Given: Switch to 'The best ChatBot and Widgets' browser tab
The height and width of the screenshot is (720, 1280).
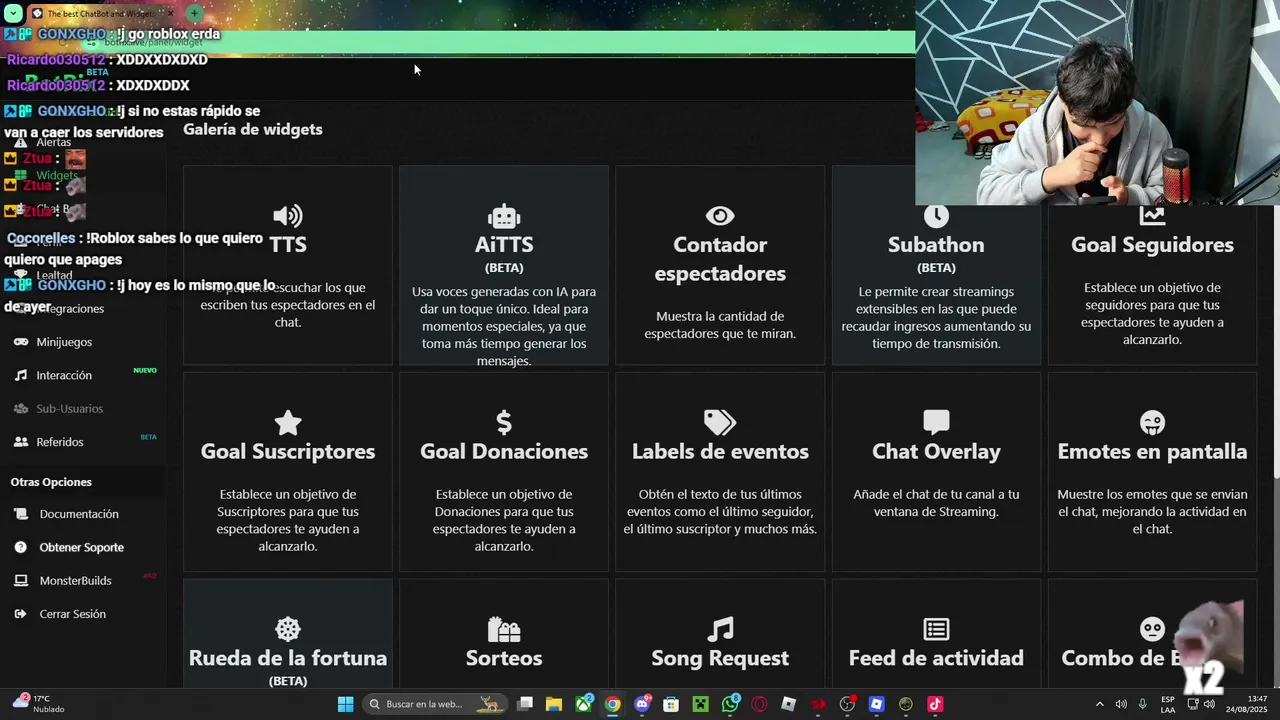Looking at the screenshot, I should click(100, 13).
